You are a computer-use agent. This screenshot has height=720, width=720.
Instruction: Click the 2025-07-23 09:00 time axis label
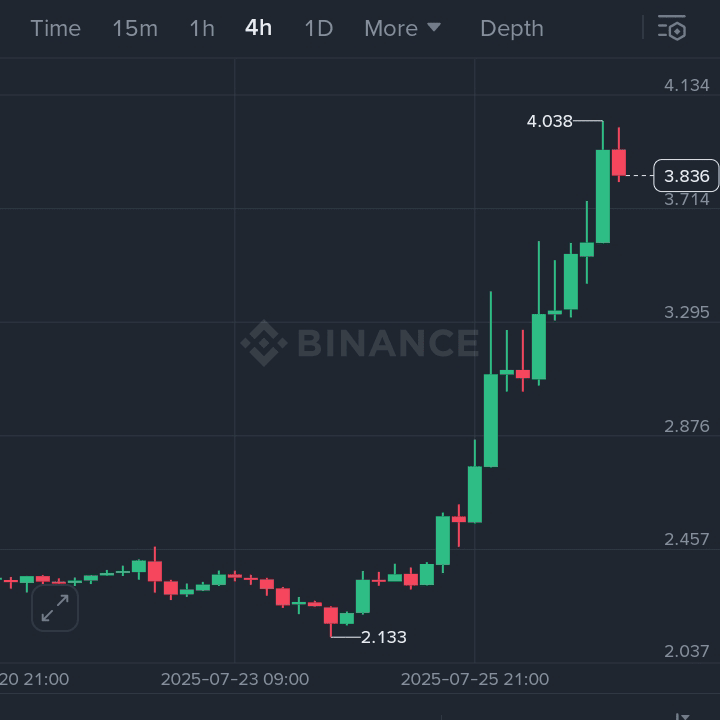click(235, 679)
